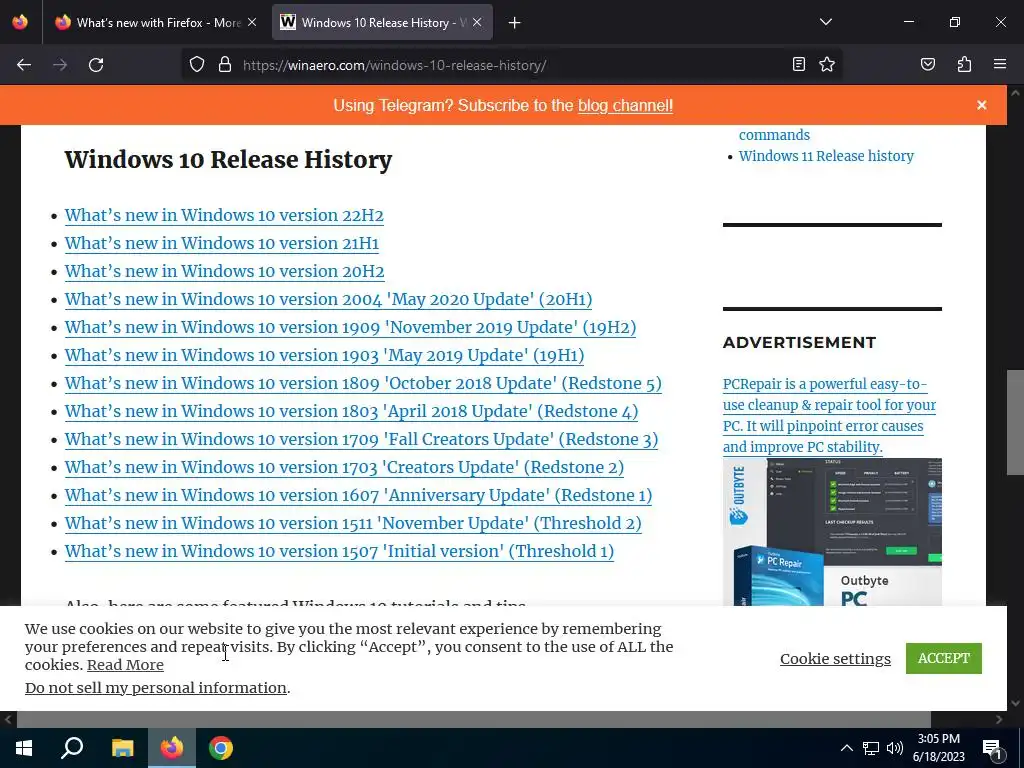This screenshot has height=768, width=1024.
Task: Open the notification center icon
Action: (992, 748)
